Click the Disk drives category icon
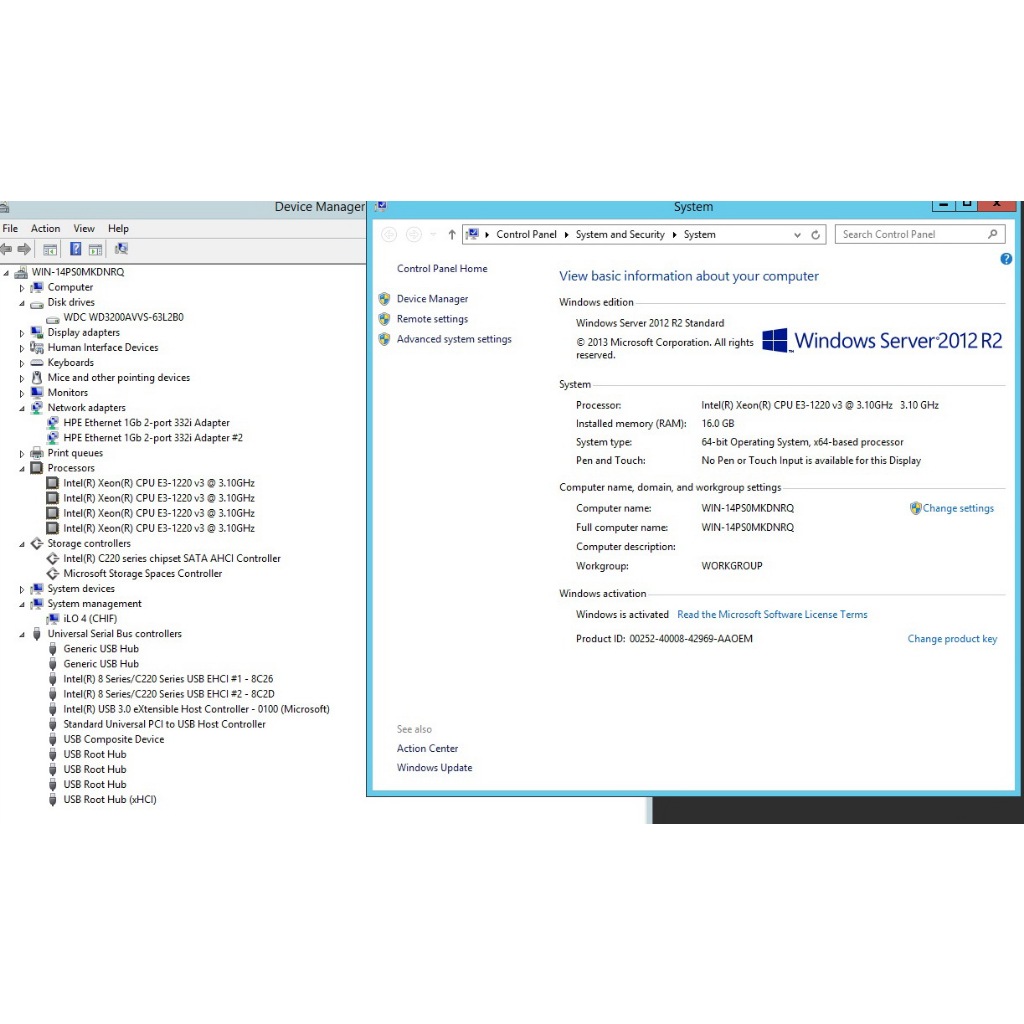Image resolution: width=1024 pixels, height=1024 pixels. 37,302
